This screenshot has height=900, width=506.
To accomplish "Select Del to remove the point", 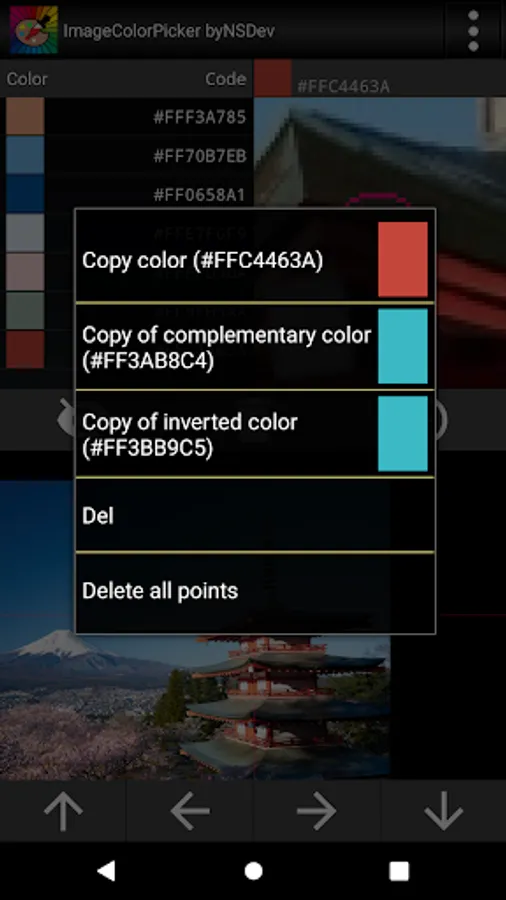I will pos(255,515).
